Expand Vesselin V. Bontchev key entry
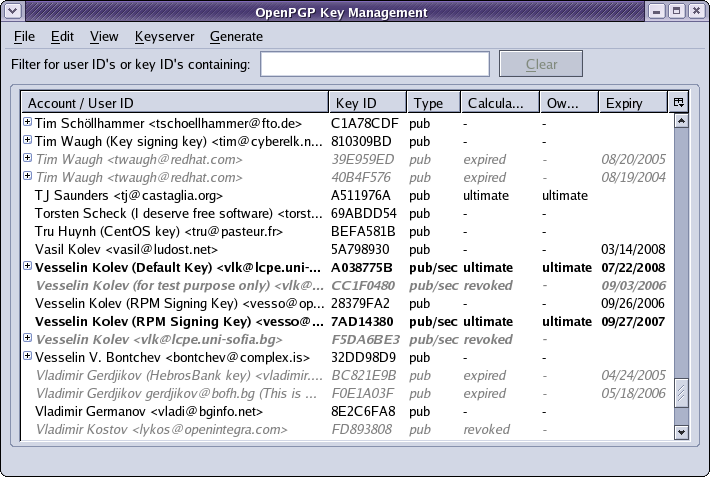 tap(28, 356)
